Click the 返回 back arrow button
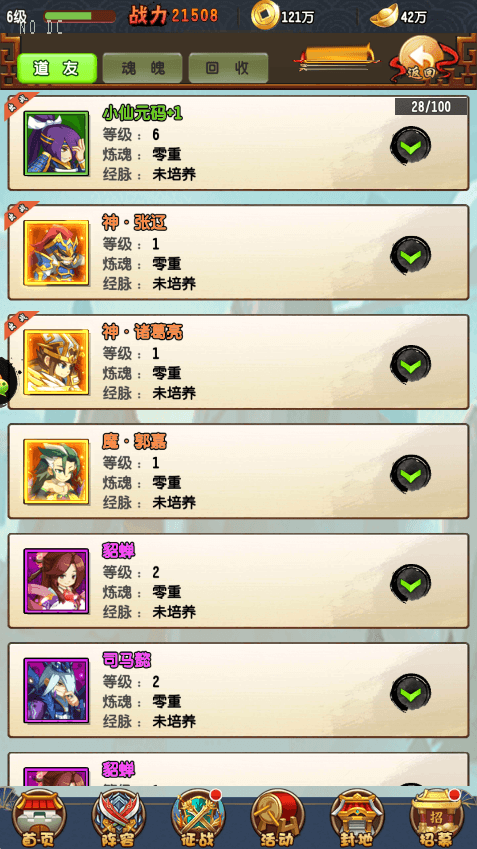The image size is (477, 849). point(422,59)
